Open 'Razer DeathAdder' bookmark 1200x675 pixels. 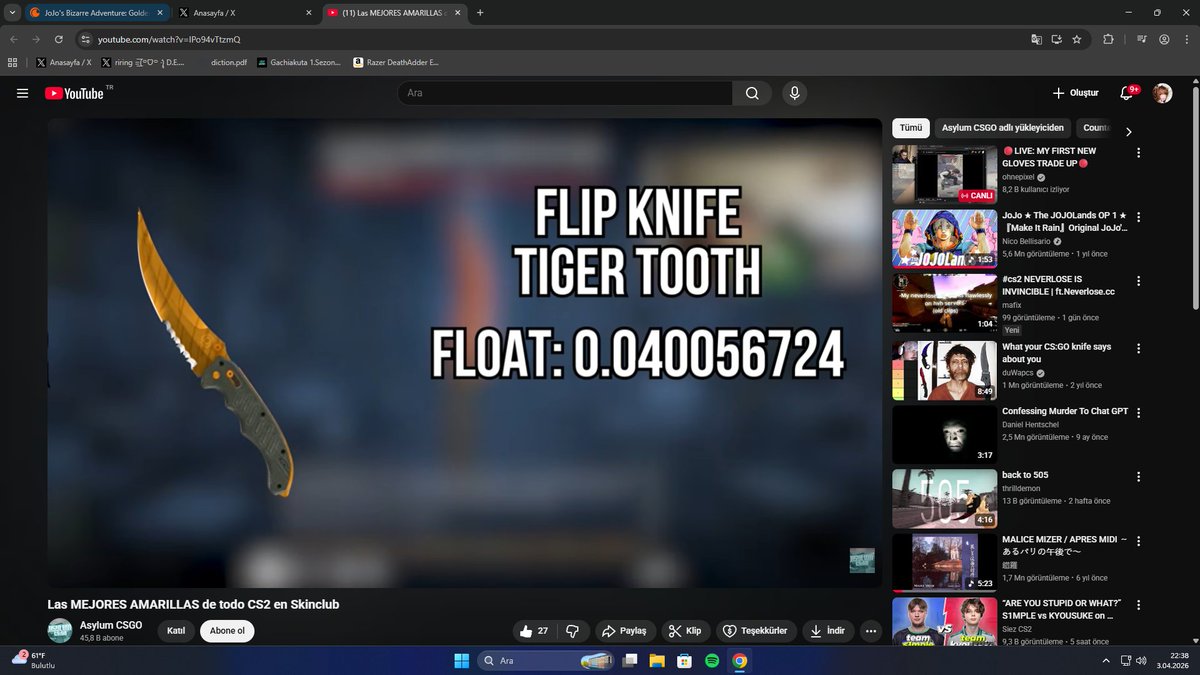[396, 62]
